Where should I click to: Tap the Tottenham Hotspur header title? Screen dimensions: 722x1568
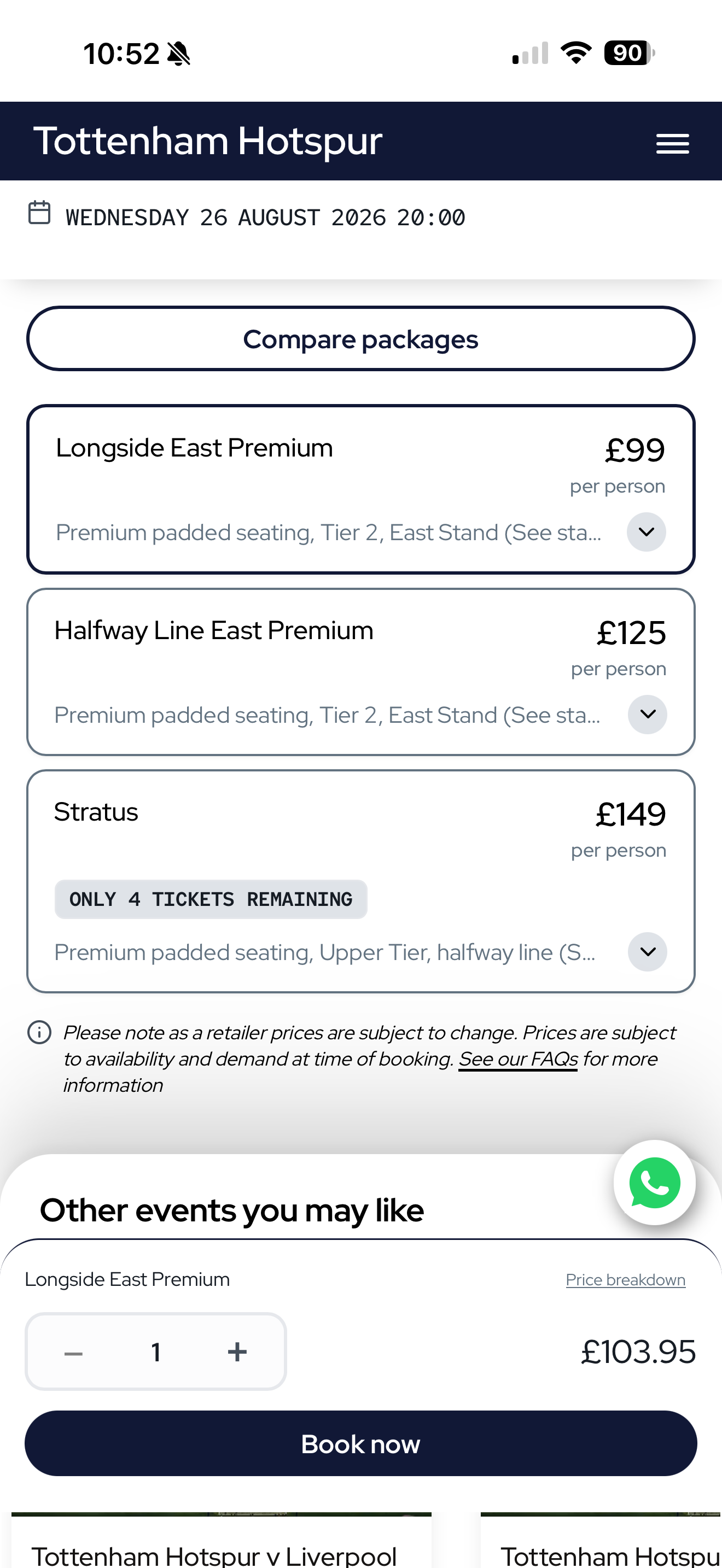pos(208,141)
